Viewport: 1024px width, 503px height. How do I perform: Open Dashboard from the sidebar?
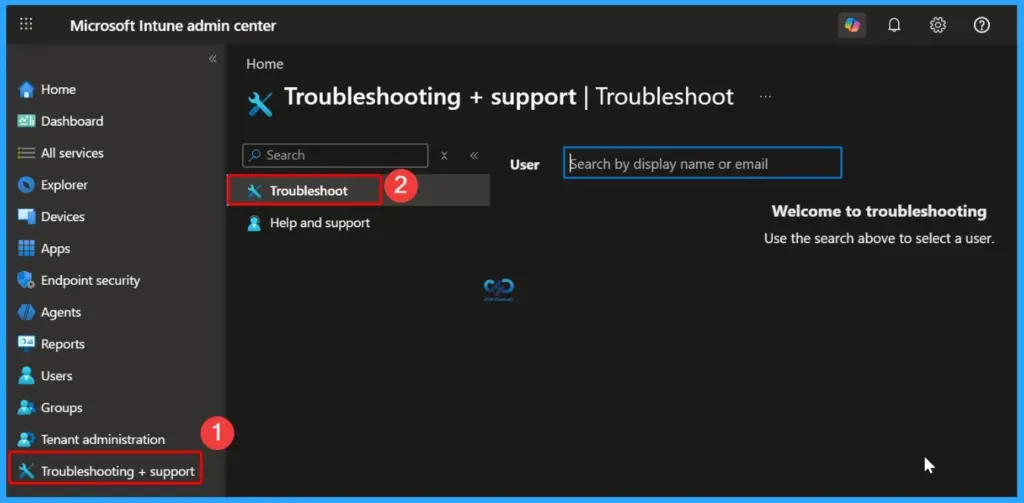coord(72,121)
